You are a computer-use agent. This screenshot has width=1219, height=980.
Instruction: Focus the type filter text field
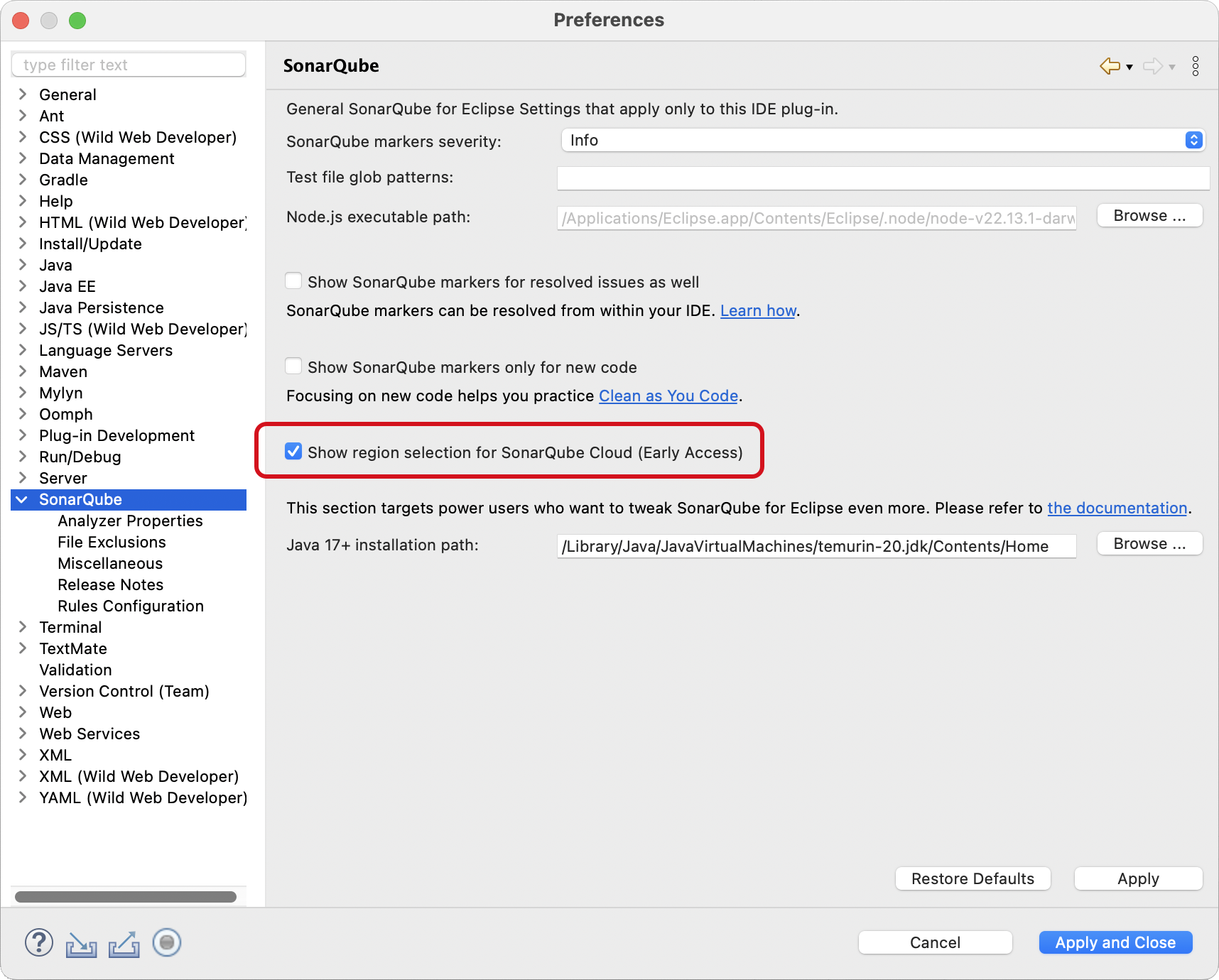129,65
